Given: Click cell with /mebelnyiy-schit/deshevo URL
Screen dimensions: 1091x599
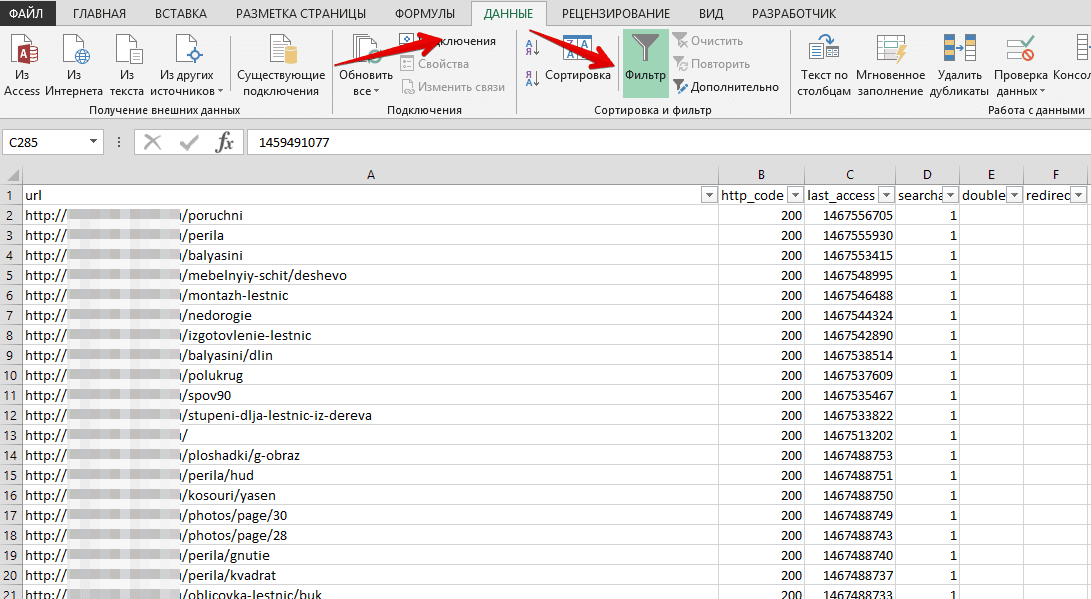Looking at the screenshot, I should point(371,275).
